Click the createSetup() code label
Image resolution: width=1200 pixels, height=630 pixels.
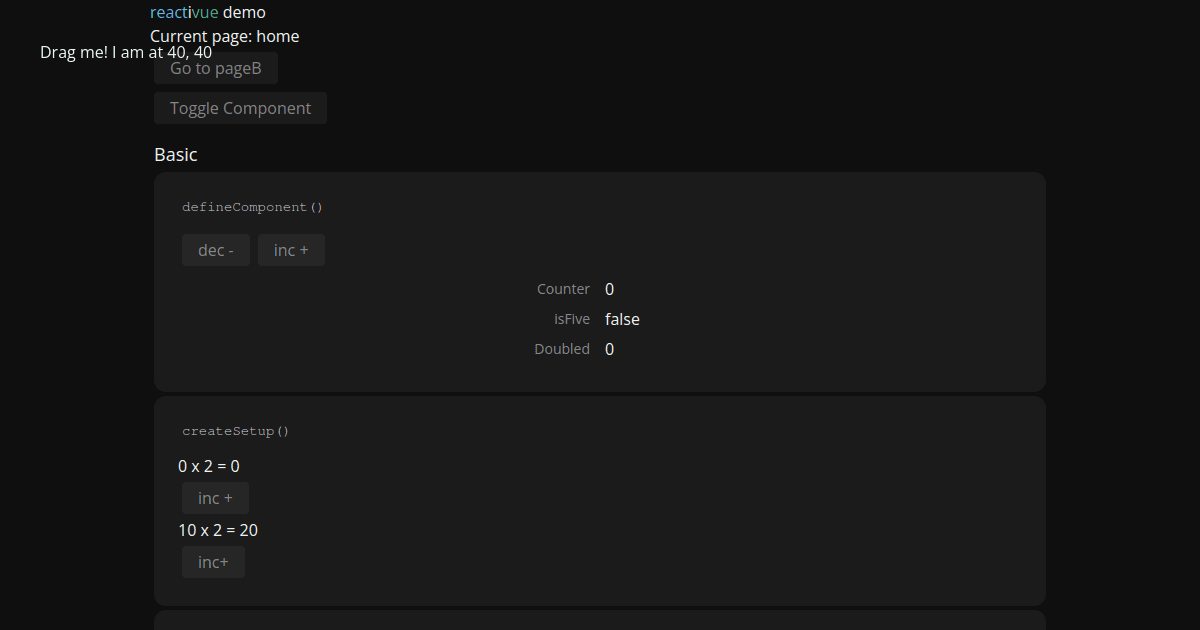[x=235, y=431]
